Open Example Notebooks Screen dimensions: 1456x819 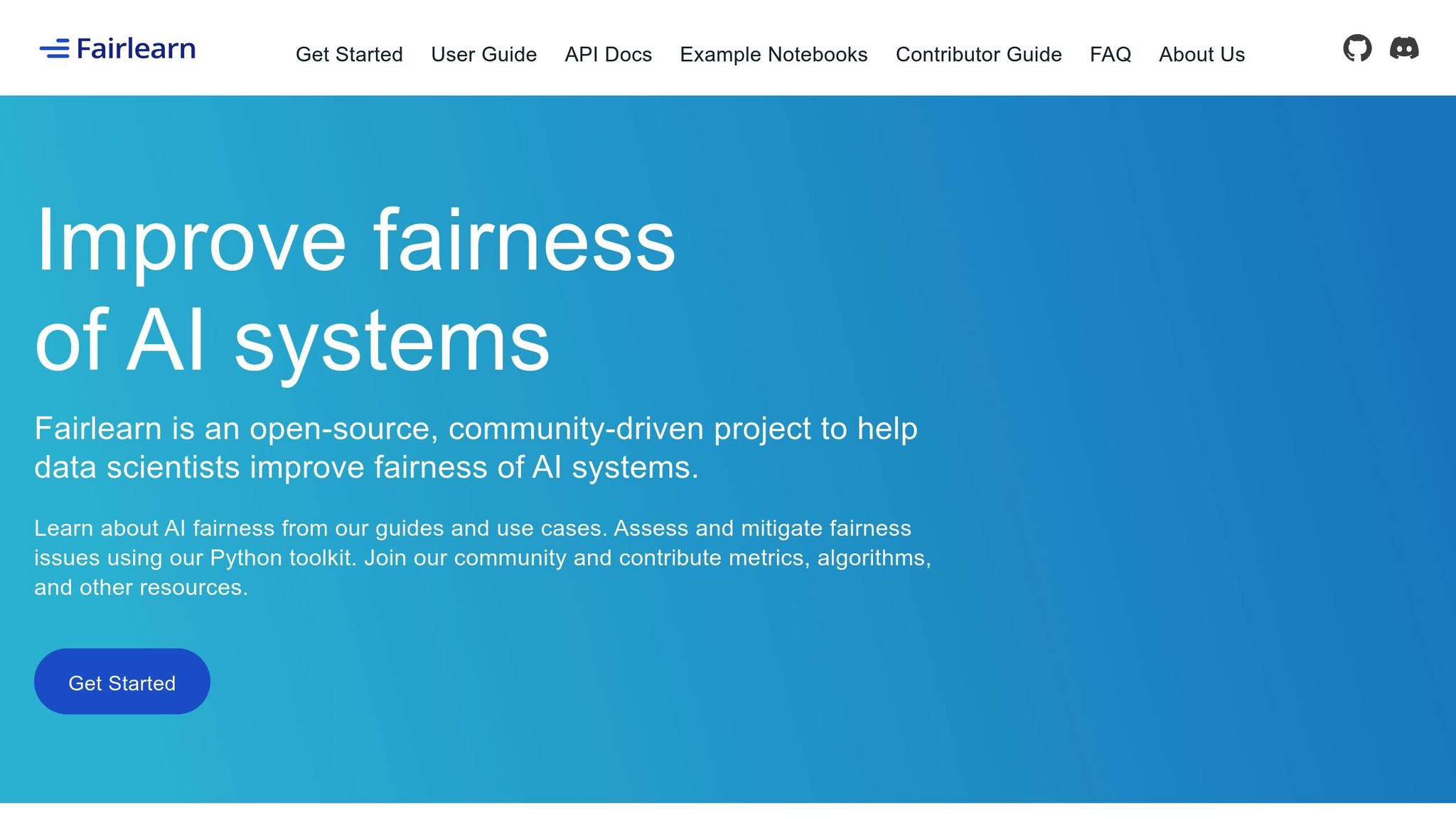click(773, 54)
